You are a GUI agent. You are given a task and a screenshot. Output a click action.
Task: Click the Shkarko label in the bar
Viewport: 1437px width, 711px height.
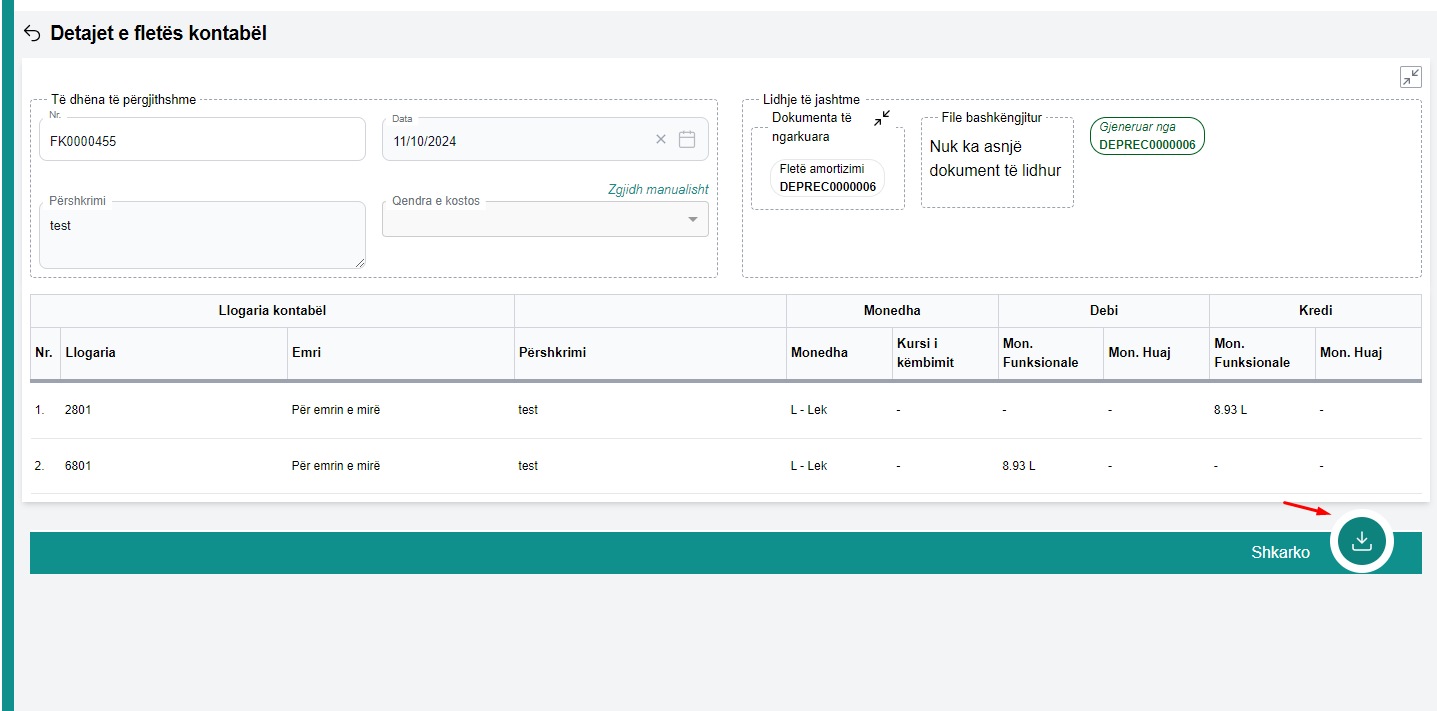[1280, 552]
